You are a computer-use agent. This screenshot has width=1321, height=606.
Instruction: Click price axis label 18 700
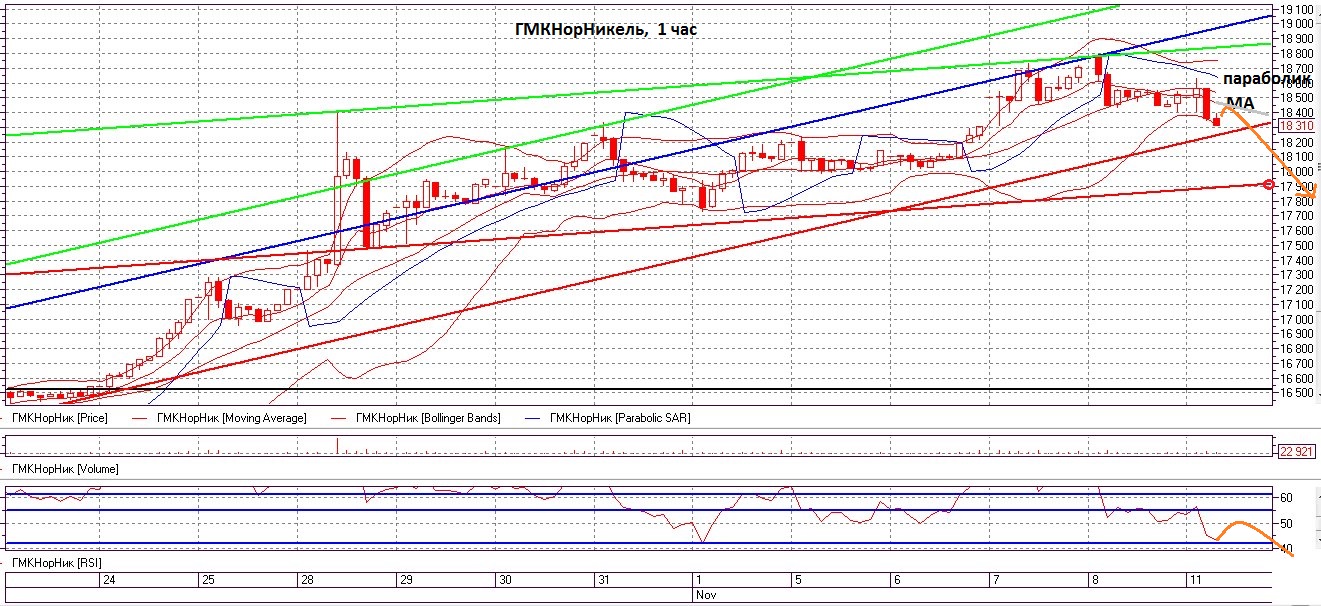(x=1296, y=68)
